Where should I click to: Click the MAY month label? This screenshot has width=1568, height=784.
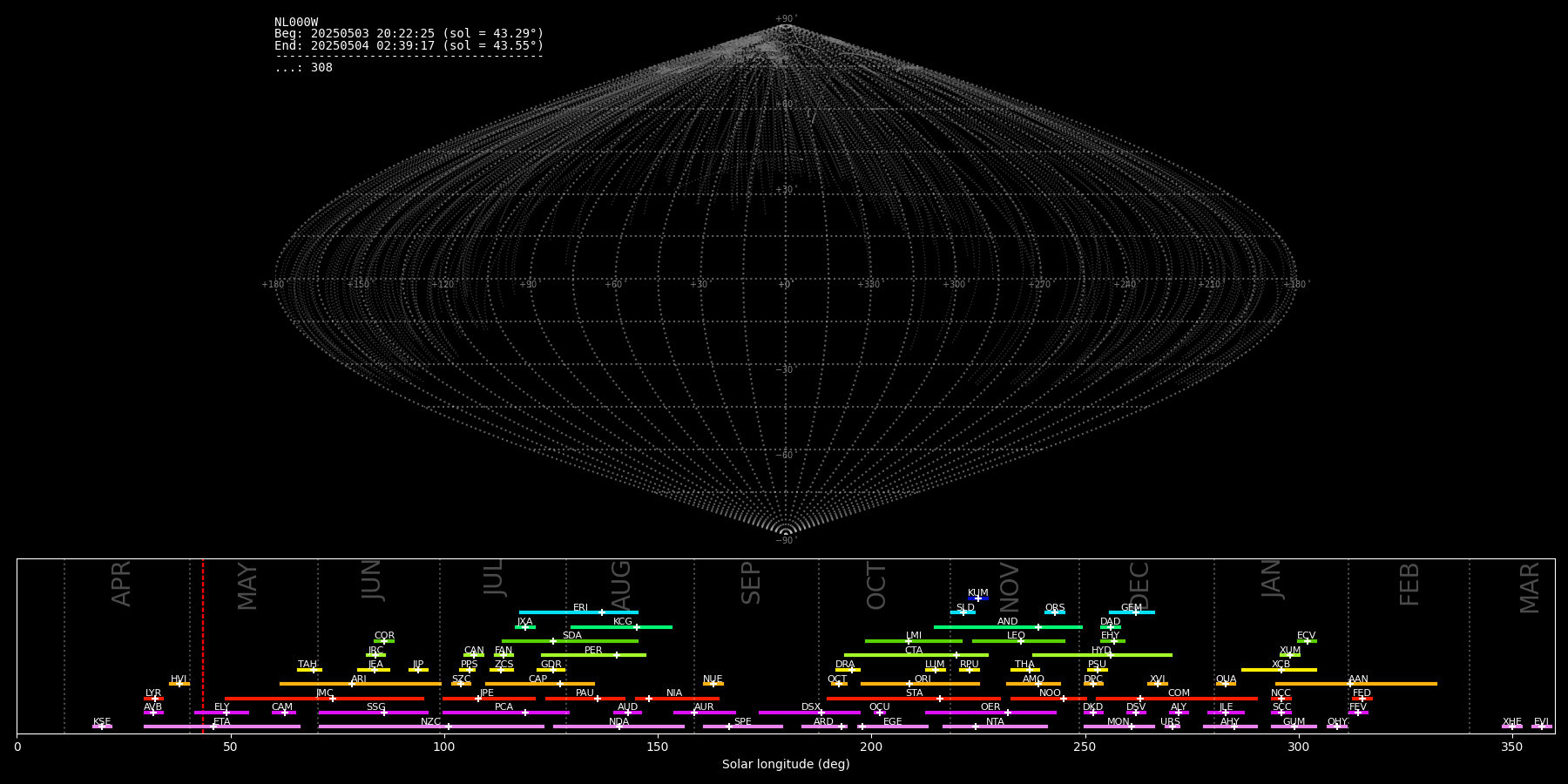(x=247, y=586)
